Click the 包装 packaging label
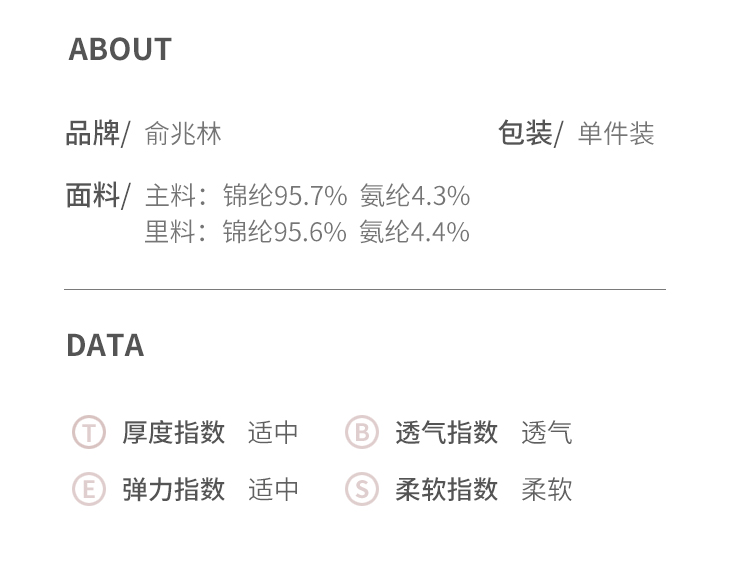Screen dimensions: 750x577 click(x=525, y=133)
